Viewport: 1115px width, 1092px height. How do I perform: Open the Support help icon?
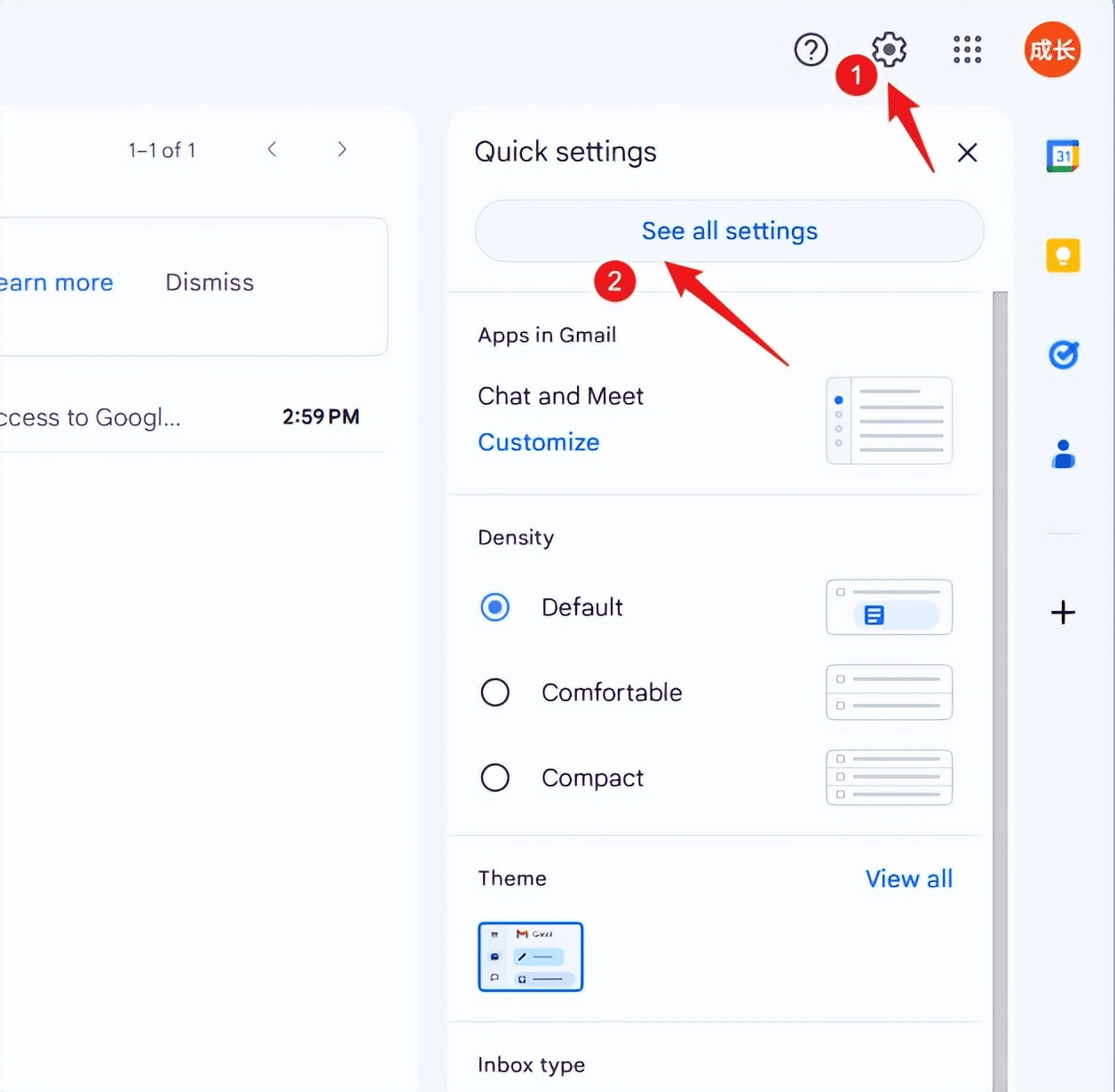click(811, 50)
